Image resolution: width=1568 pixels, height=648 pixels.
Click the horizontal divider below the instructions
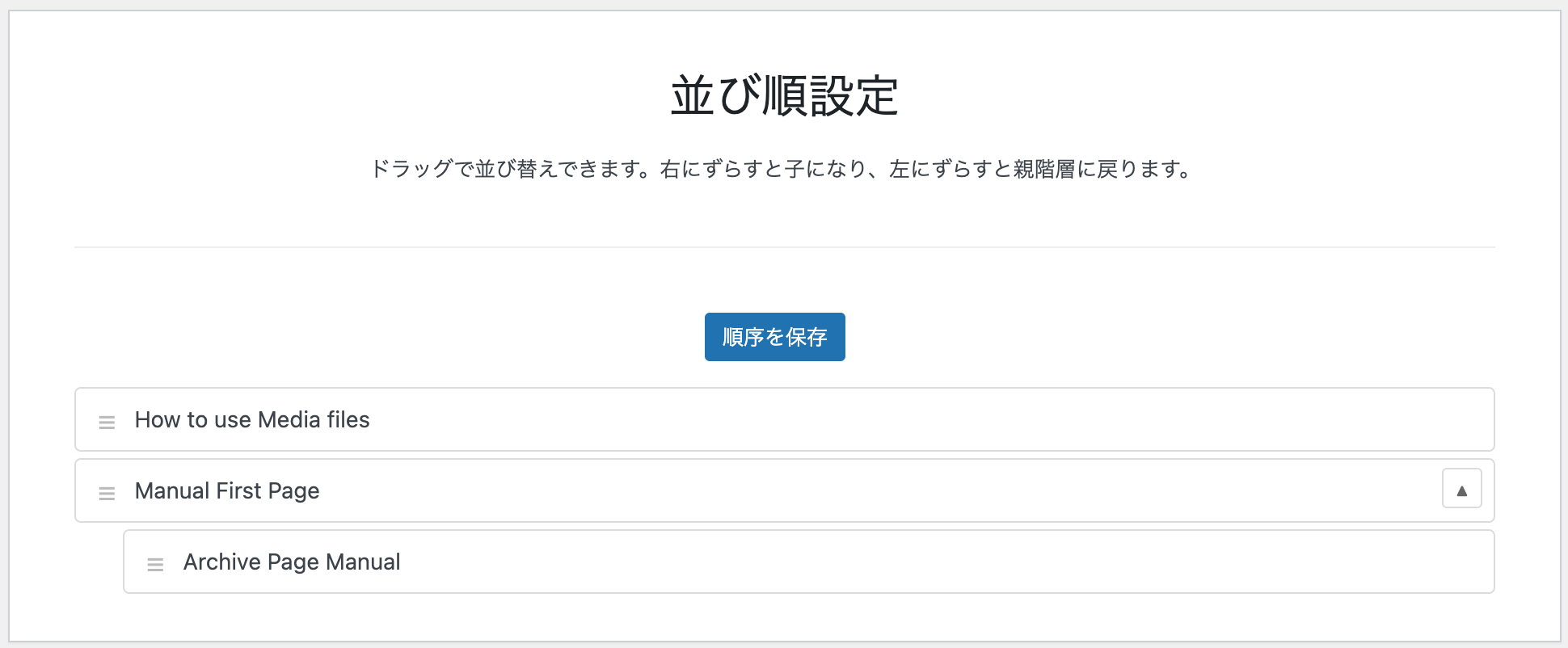(784, 247)
